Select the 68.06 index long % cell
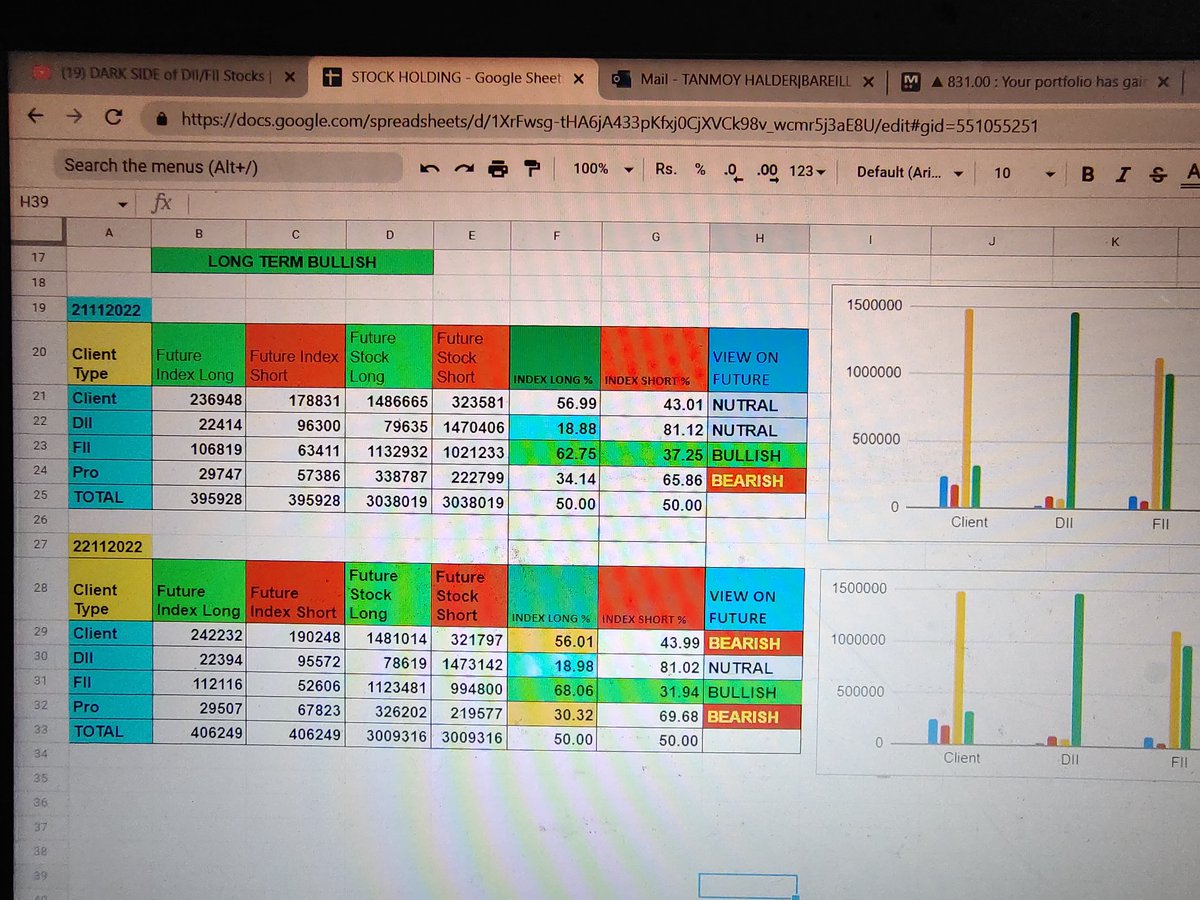The width and height of the screenshot is (1200, 900). 555,690
